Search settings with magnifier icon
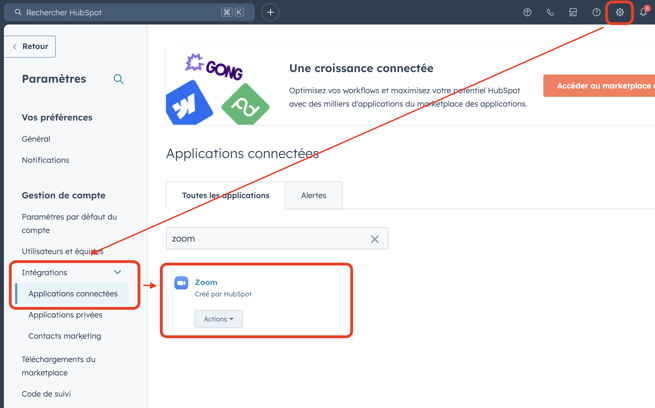 118,79
